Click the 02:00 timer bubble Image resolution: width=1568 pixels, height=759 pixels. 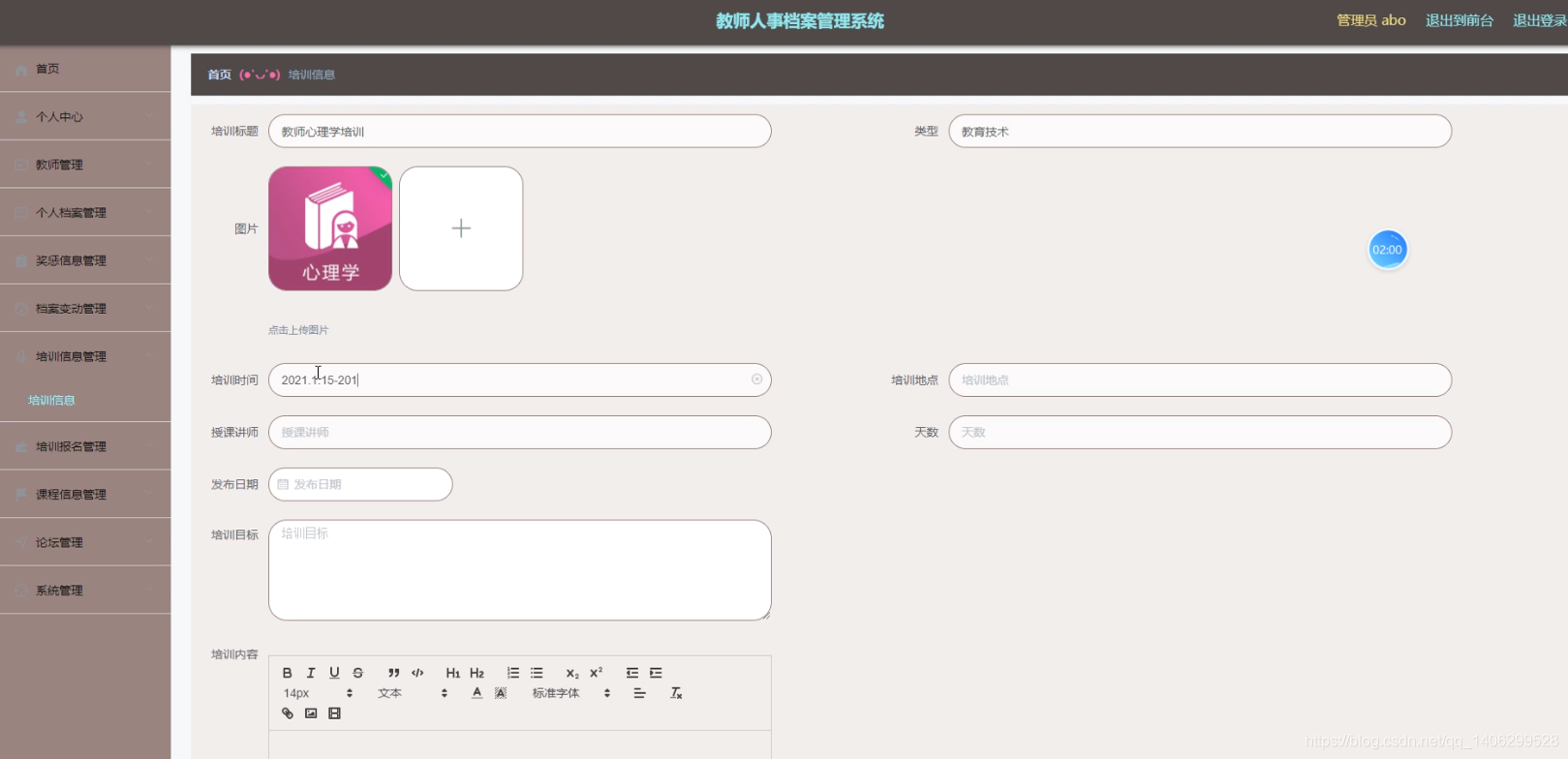click(x=1387, y=250)
